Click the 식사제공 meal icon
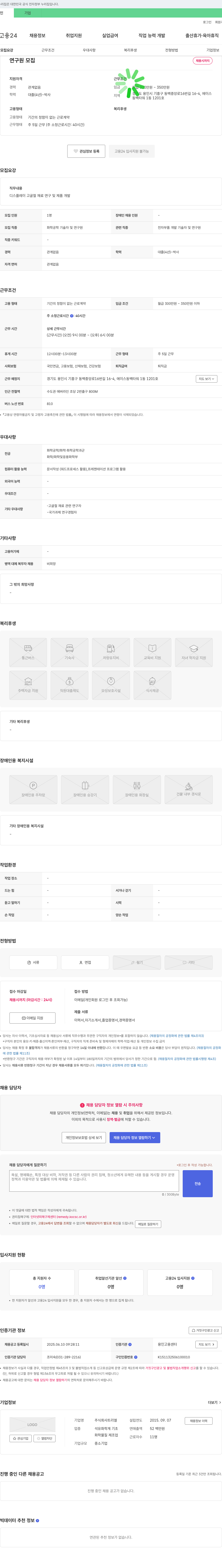The image size is (222, 1568). 152,685
